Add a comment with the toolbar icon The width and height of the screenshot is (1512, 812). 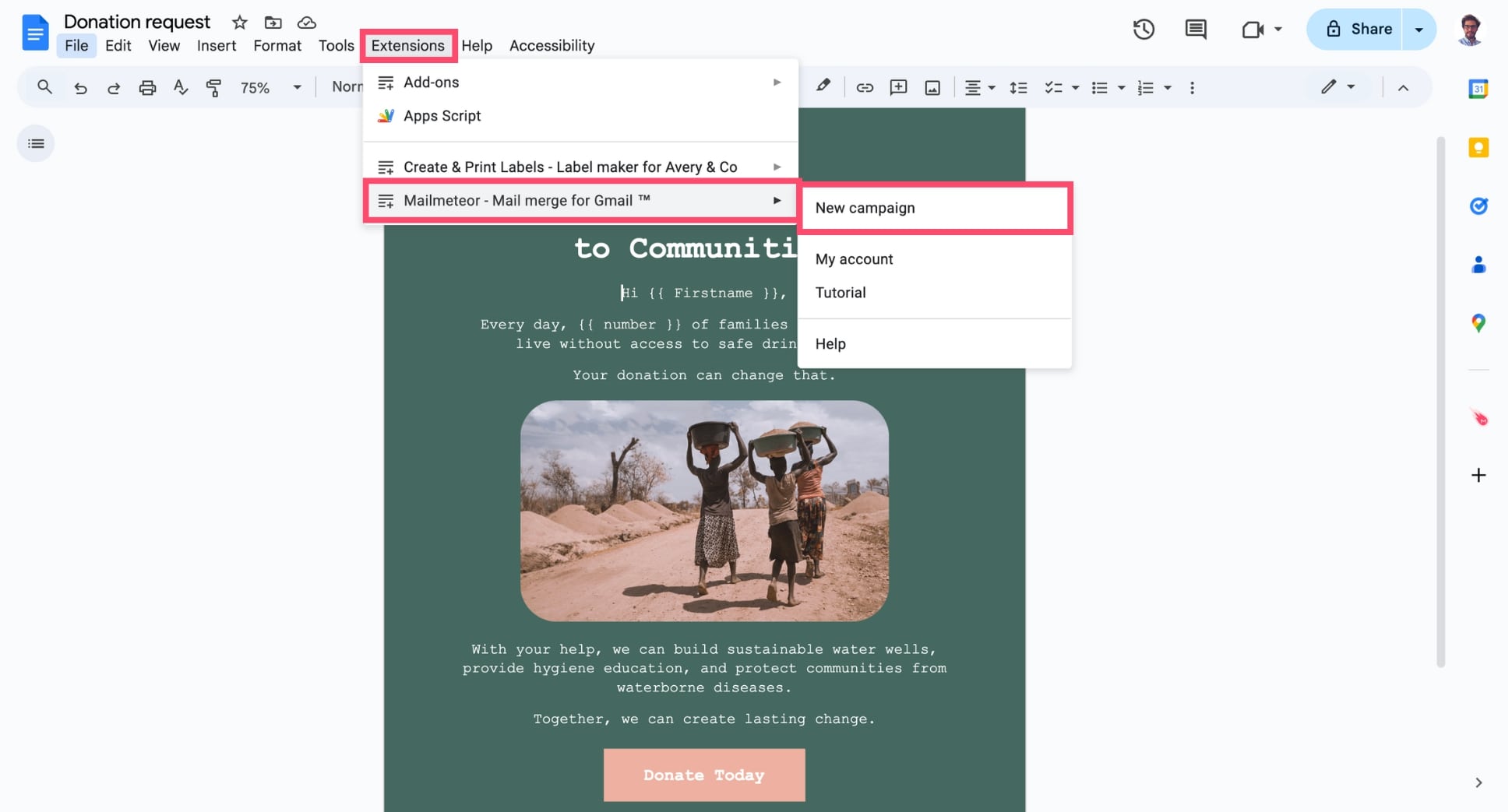[x=897, y=87]
